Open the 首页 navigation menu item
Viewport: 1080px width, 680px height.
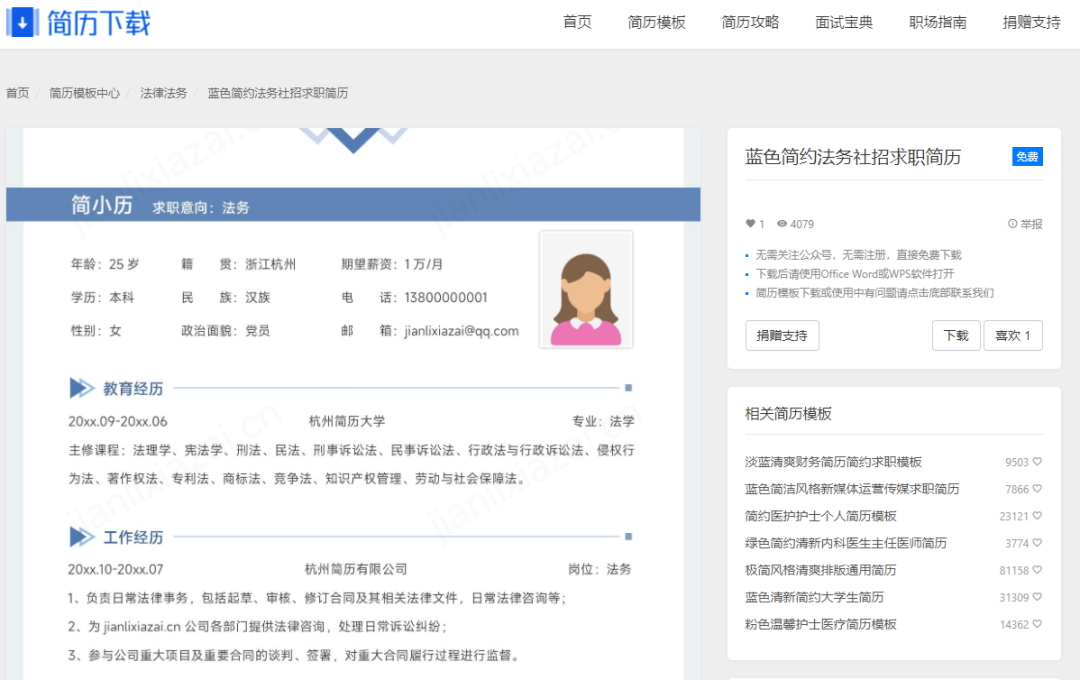pos(576,21)
